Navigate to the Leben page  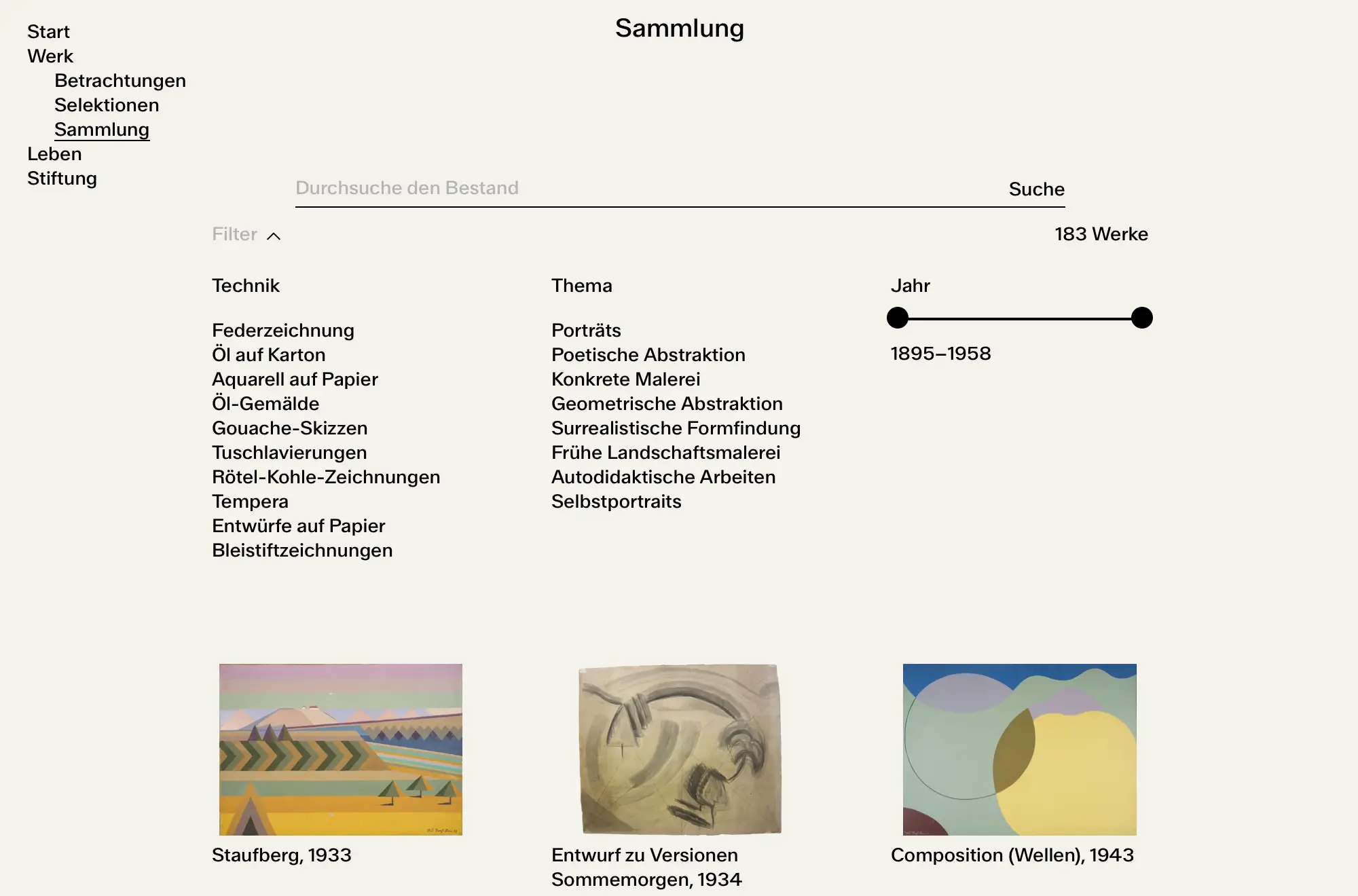54,154
